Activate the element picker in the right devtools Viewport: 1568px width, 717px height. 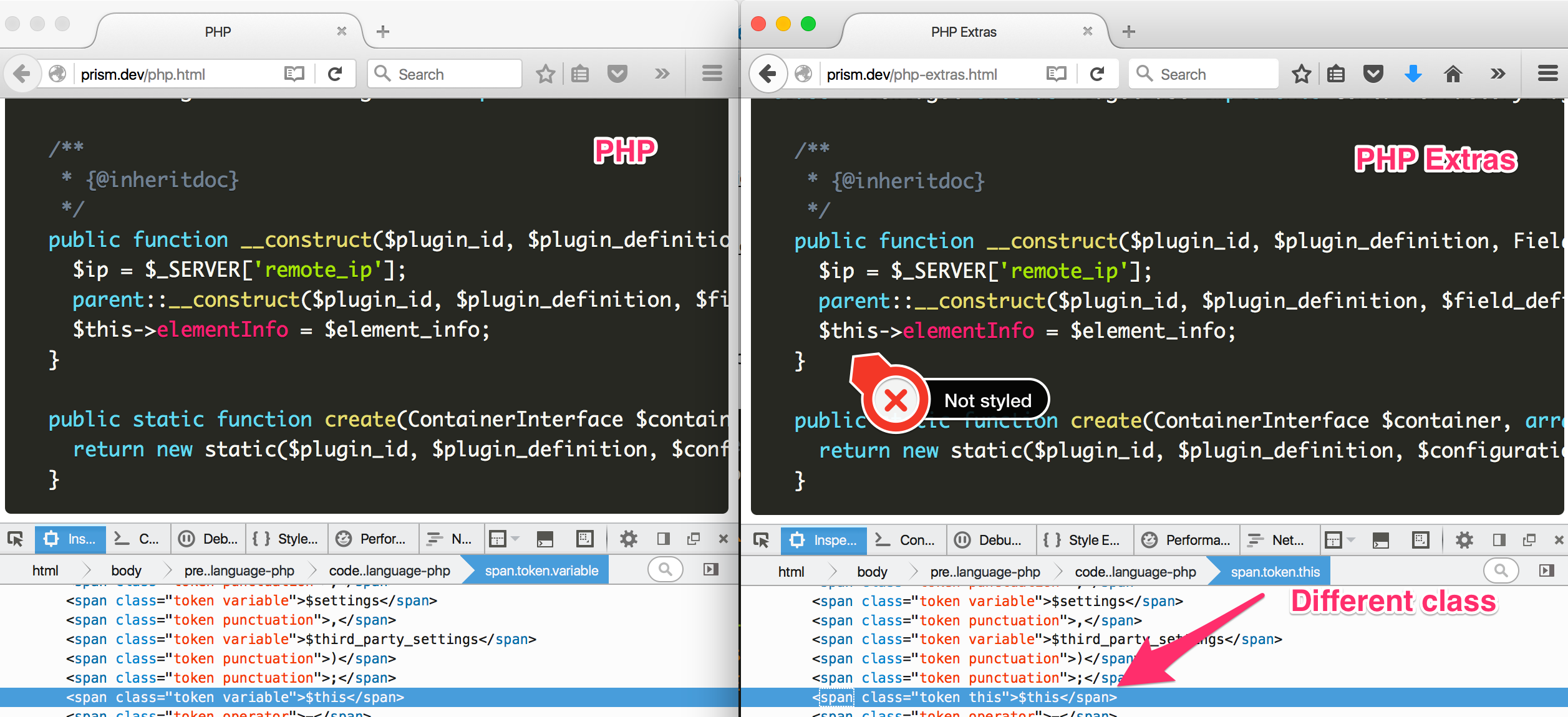pyautogui.click(x=761, y=540)
